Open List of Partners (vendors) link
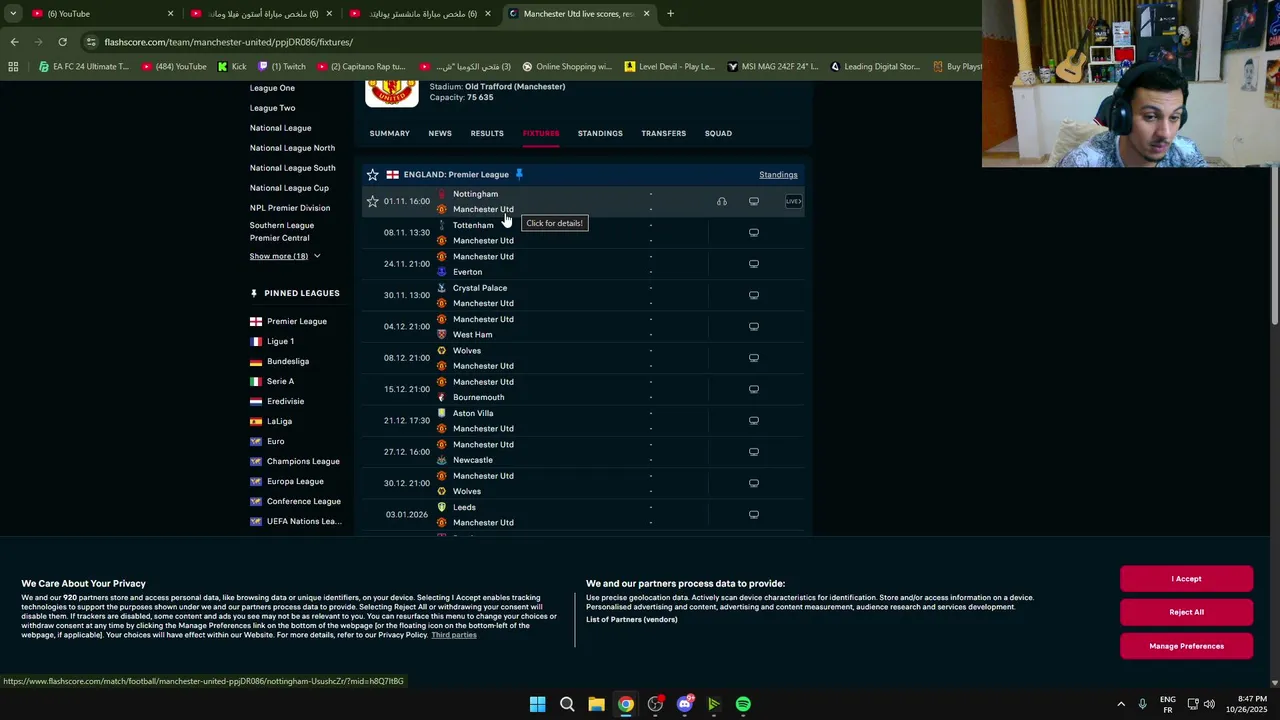Image resolution: width=1280 pixels, height=720 pixels. point(632,619)
